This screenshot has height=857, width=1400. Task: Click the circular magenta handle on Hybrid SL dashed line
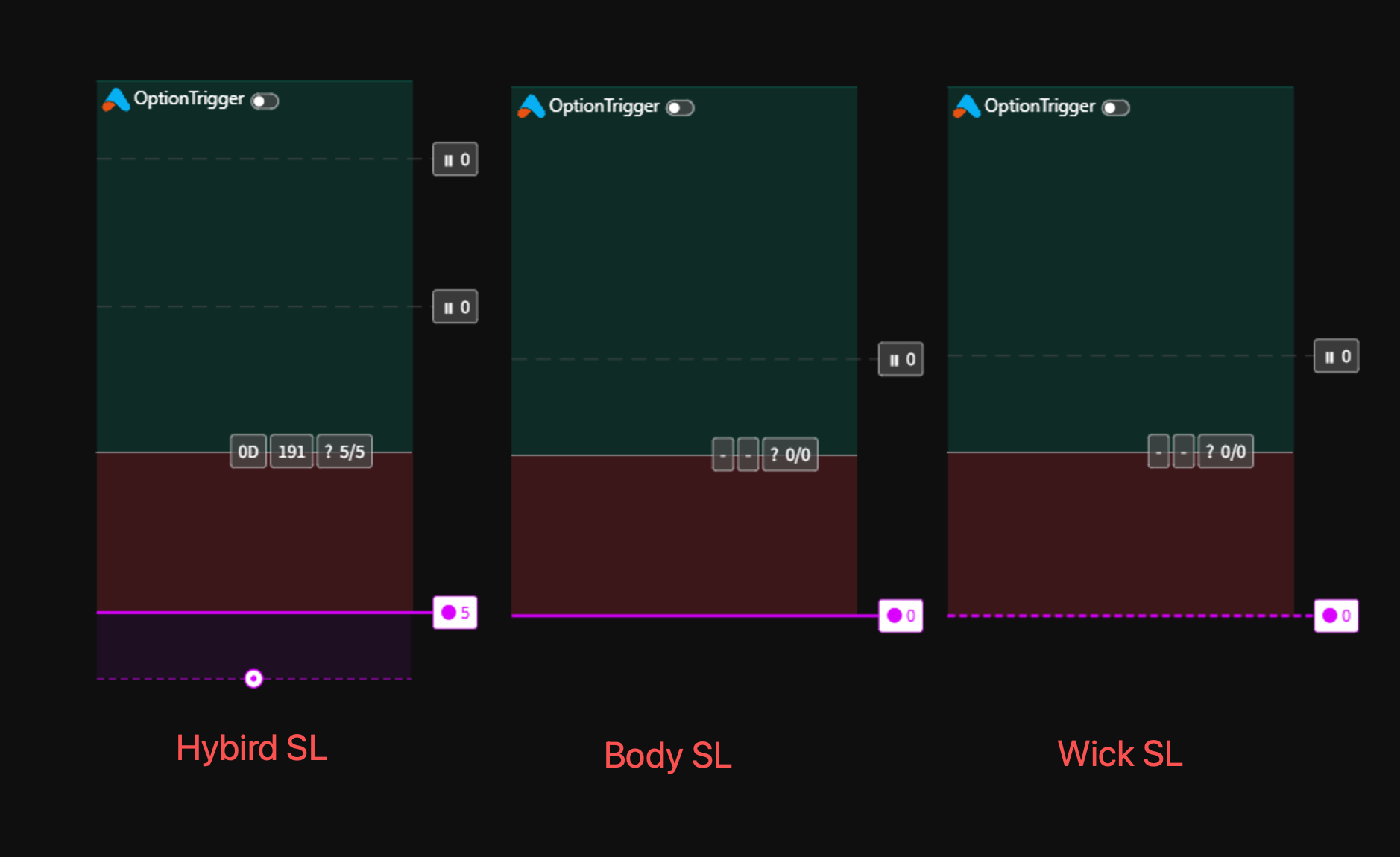point(253,678)
